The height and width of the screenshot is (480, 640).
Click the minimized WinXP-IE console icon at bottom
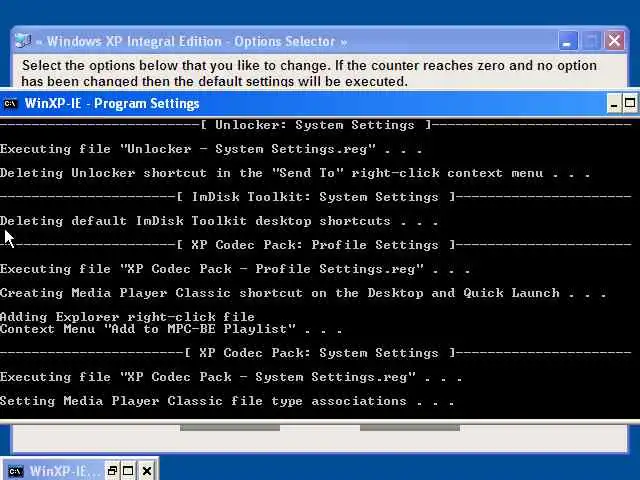coord(16,471)
